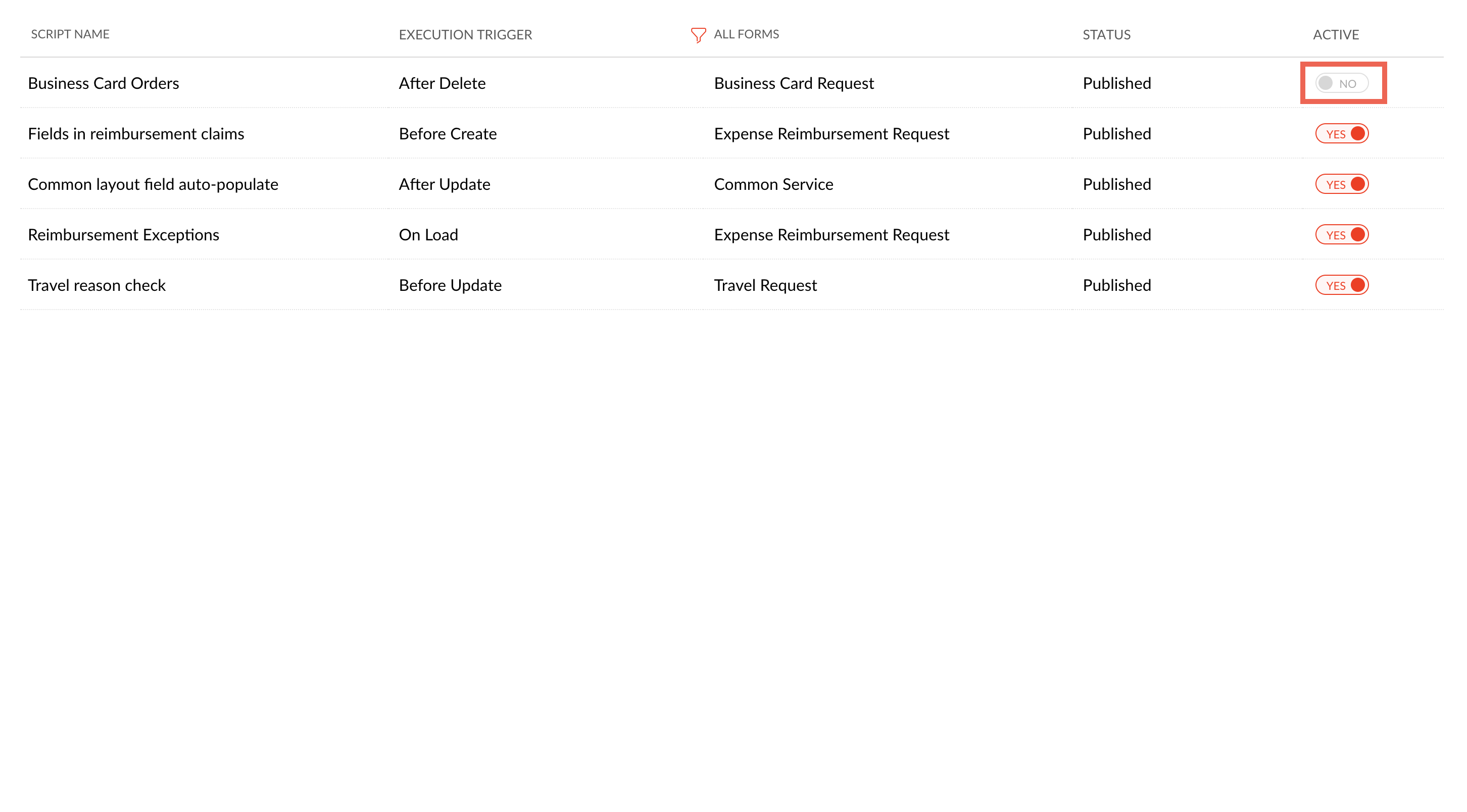This screenshot has width=1467, height=812.
Task: Open the Reimbursement Exceptions script
Action: tap(123, 235)
